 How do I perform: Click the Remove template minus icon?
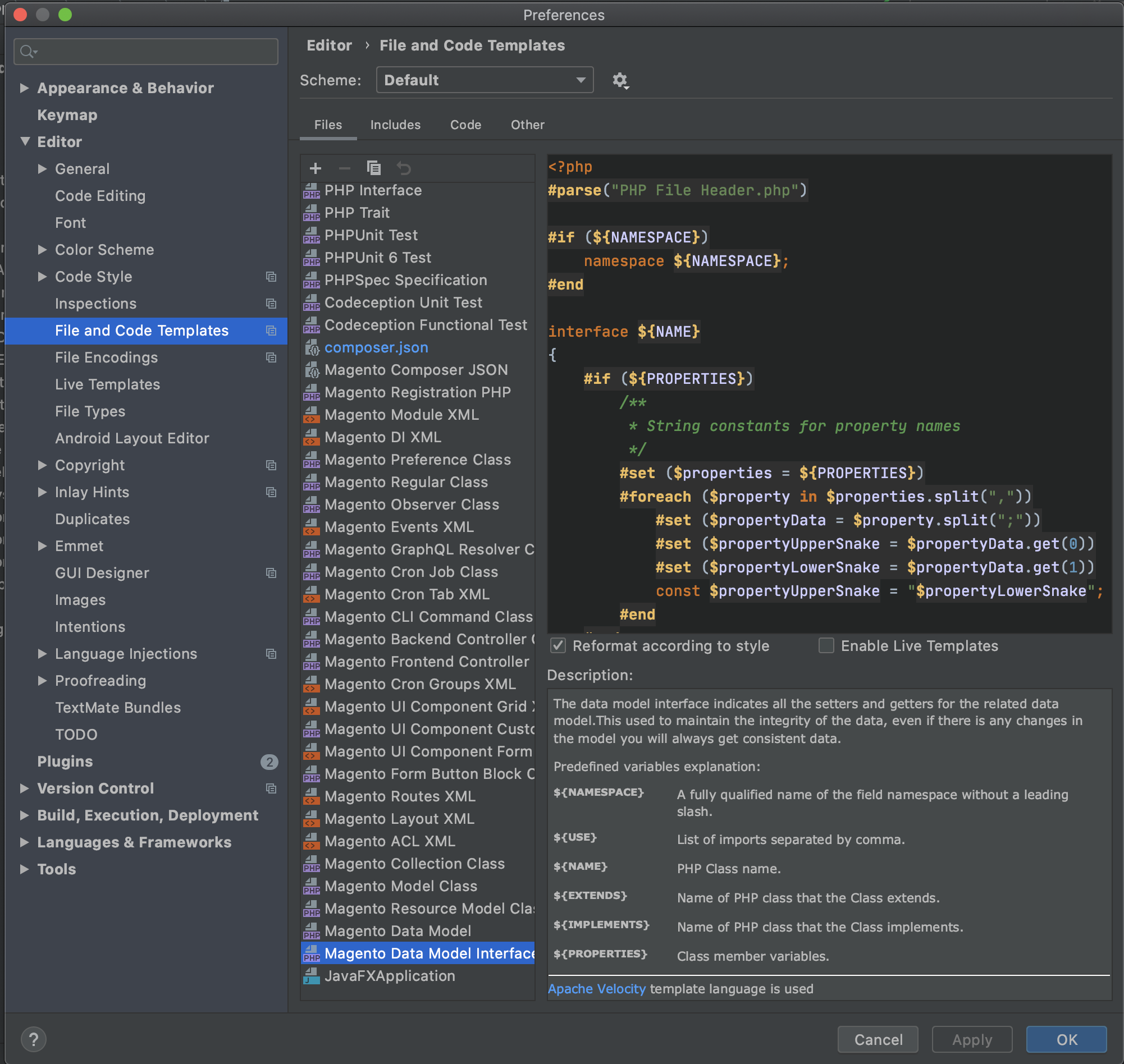click(x=344, y=168)
